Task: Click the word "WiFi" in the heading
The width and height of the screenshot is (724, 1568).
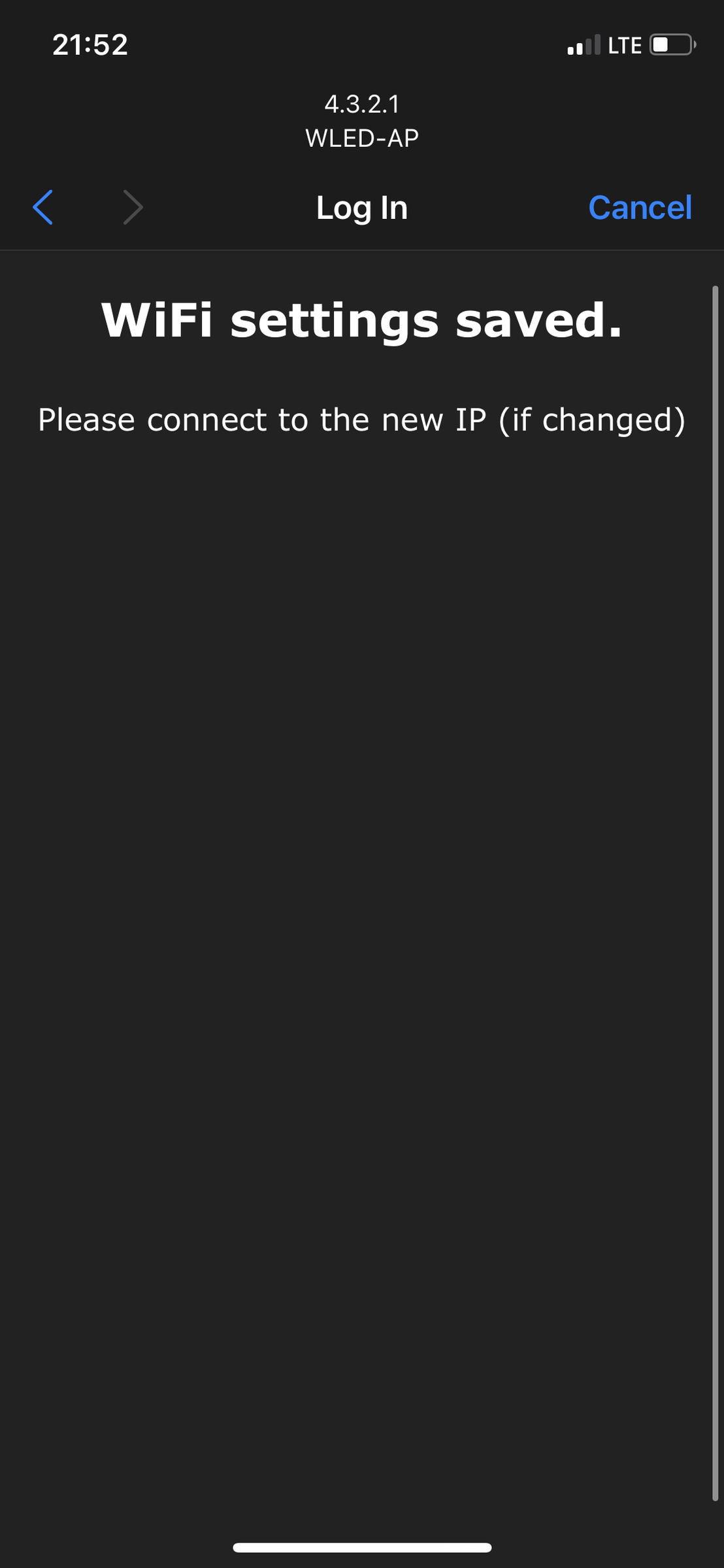Action: [157, 320]
